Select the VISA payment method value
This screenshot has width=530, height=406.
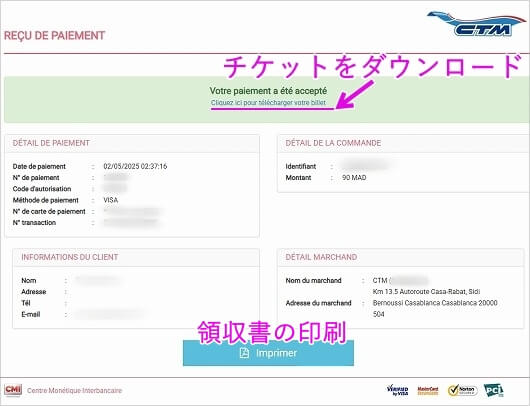coord(111,200)
